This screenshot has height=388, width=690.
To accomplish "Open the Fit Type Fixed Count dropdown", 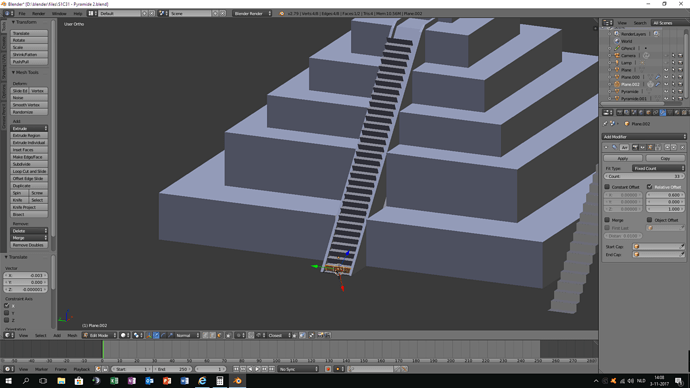I will [658, 168].
